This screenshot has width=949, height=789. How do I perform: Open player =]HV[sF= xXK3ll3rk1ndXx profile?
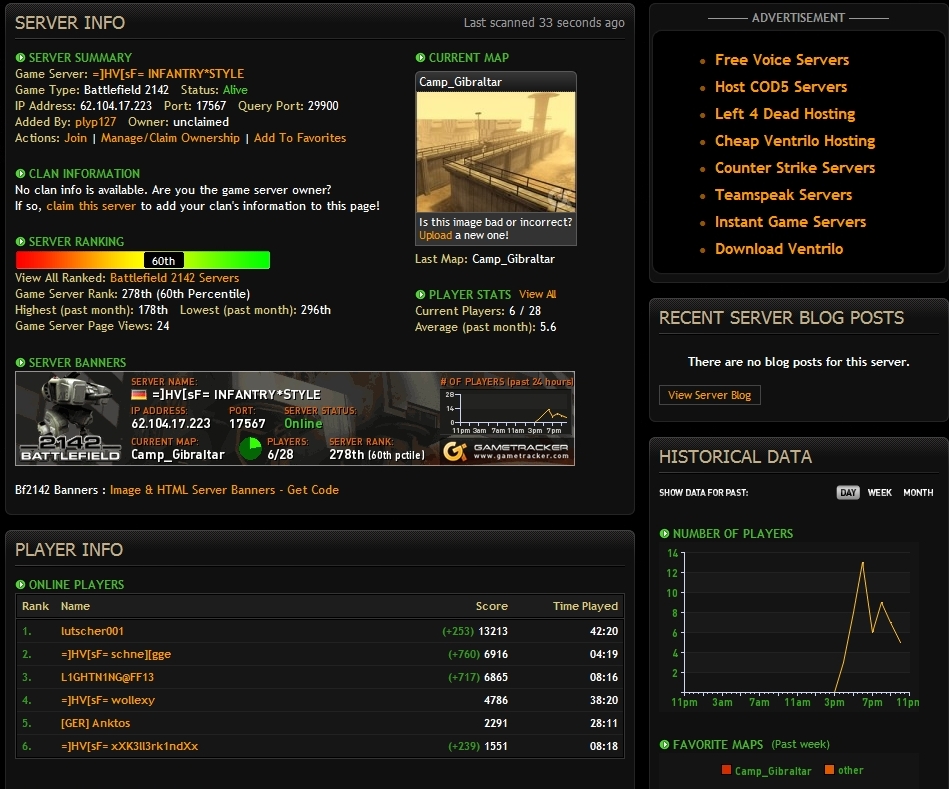click(x=130, y=746)
